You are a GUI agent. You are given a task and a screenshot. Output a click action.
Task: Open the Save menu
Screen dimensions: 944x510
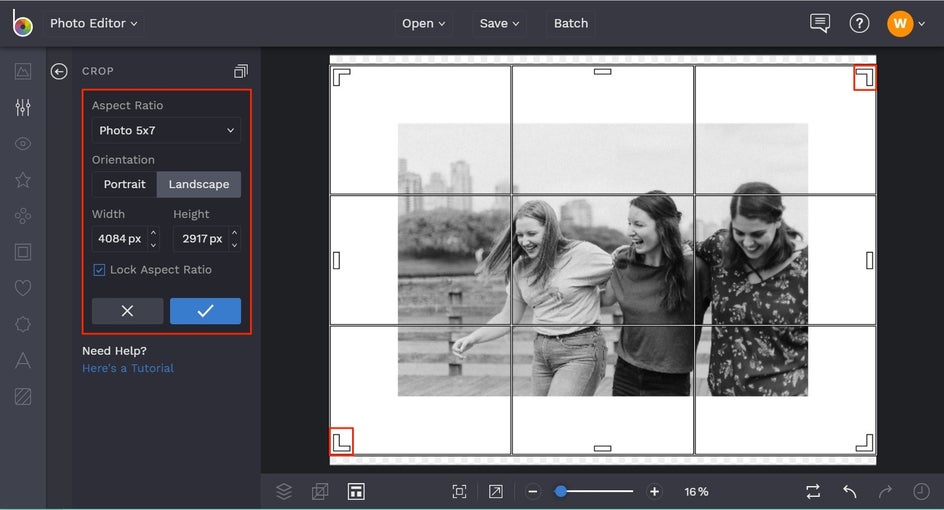[x=499, y=23]
